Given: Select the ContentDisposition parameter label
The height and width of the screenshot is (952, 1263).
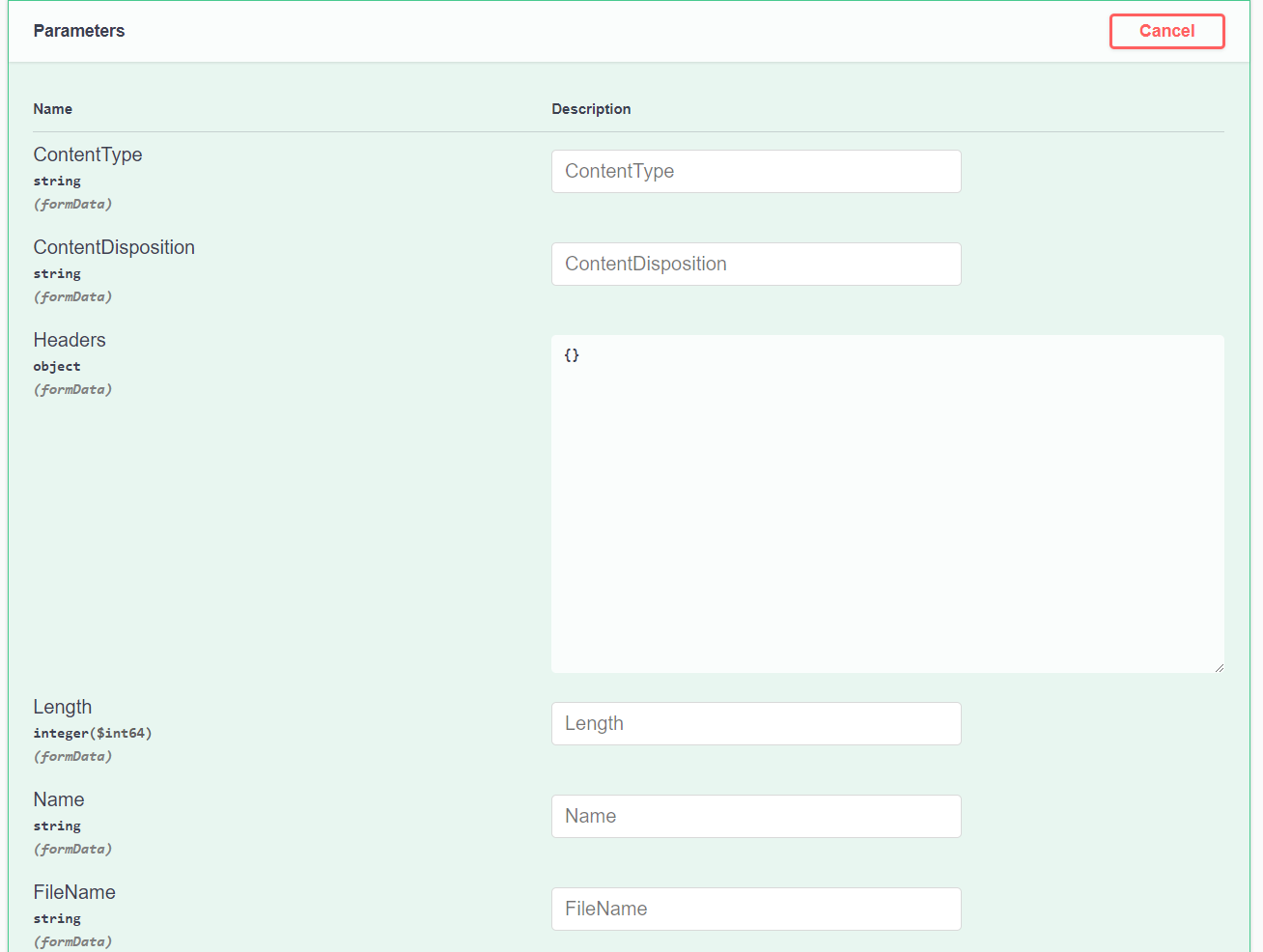Looking at the screenshot, I should click(x=114, y=247).
